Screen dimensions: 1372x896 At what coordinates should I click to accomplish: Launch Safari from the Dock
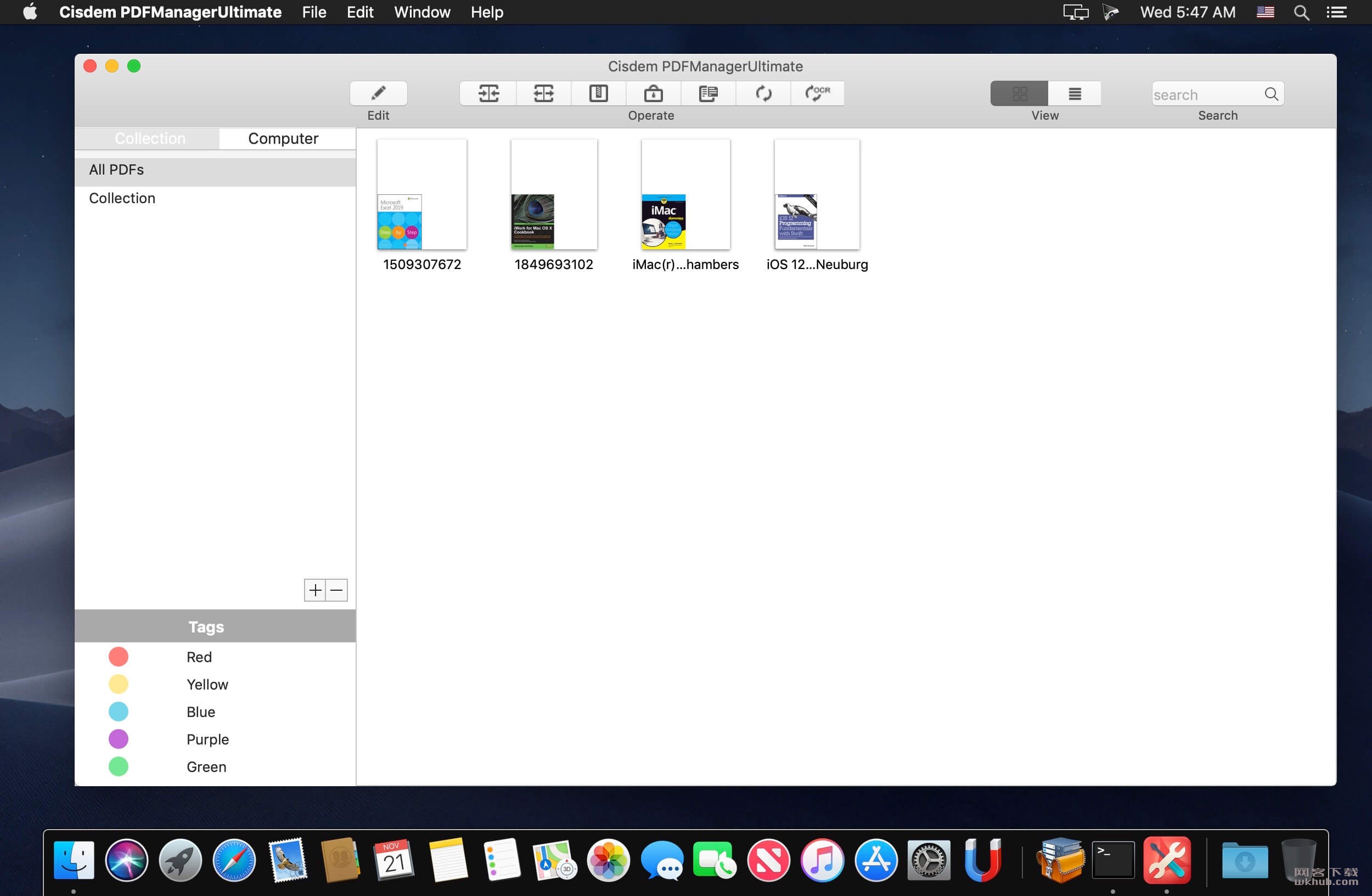coord(234,860)
